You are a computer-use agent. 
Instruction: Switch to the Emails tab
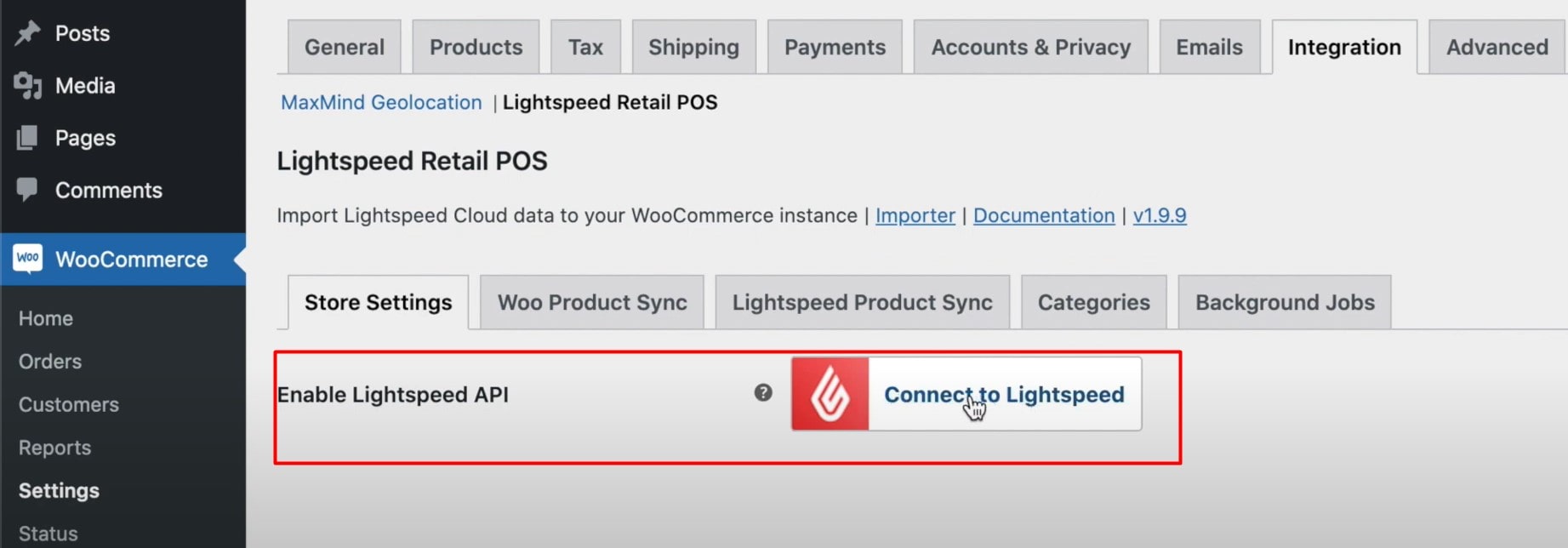[x=1209, y=47]
